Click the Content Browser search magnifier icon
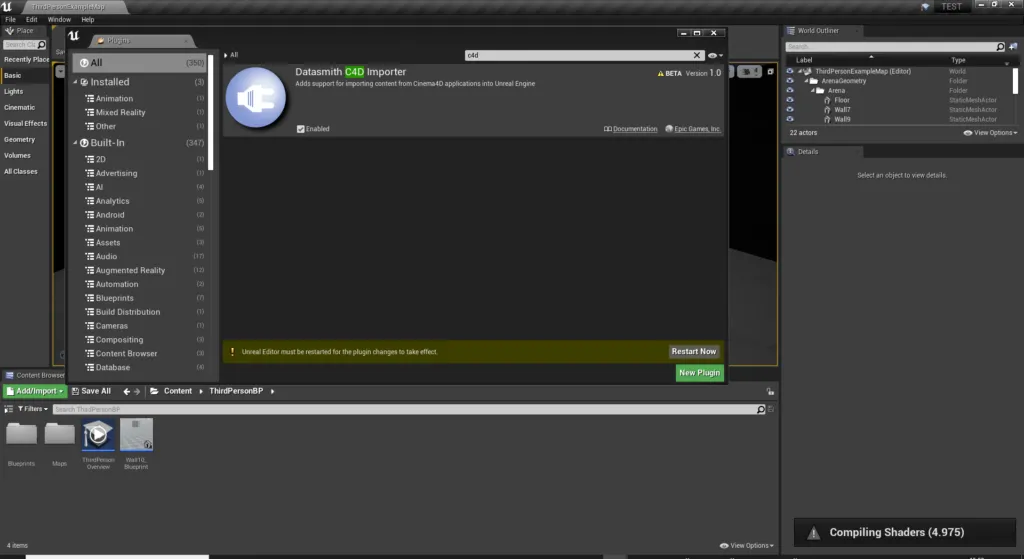This screenshot has width=1024, height=559. pos(761,409)
